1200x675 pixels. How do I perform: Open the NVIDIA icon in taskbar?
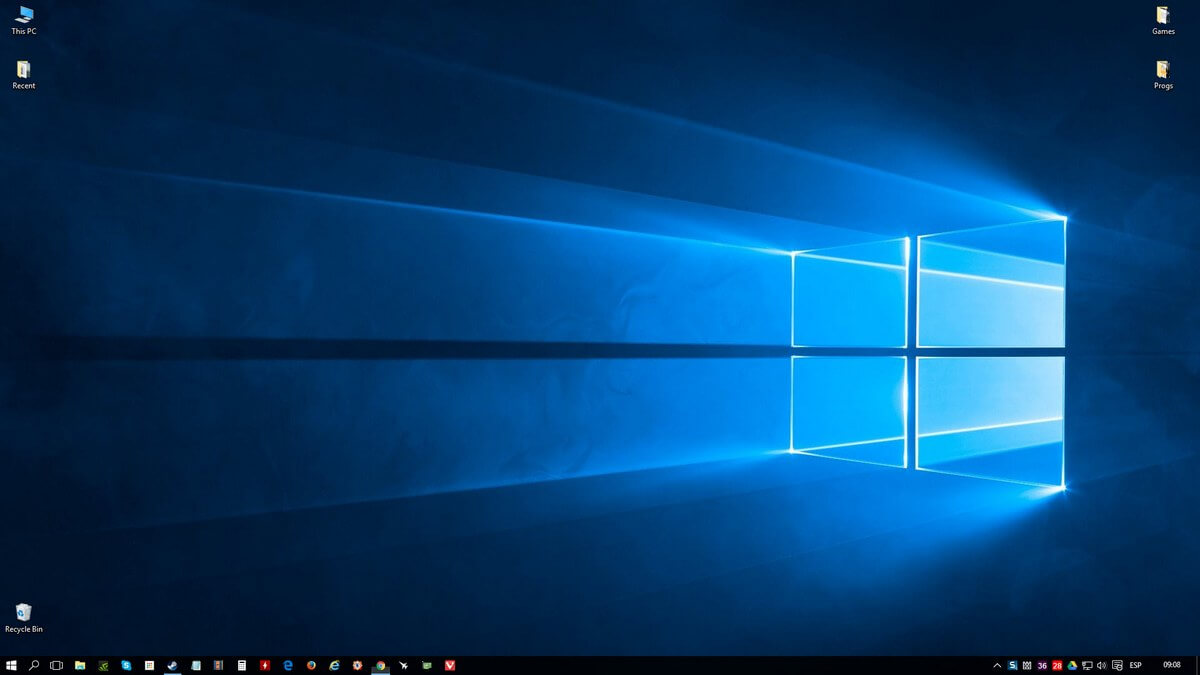(x=103, y=665)
